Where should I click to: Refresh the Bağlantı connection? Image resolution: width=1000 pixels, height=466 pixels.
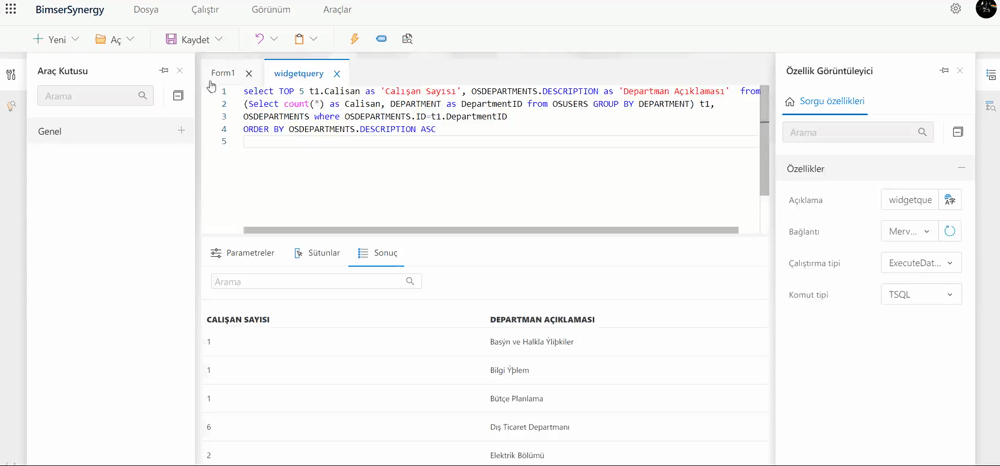tap(950, 231)
